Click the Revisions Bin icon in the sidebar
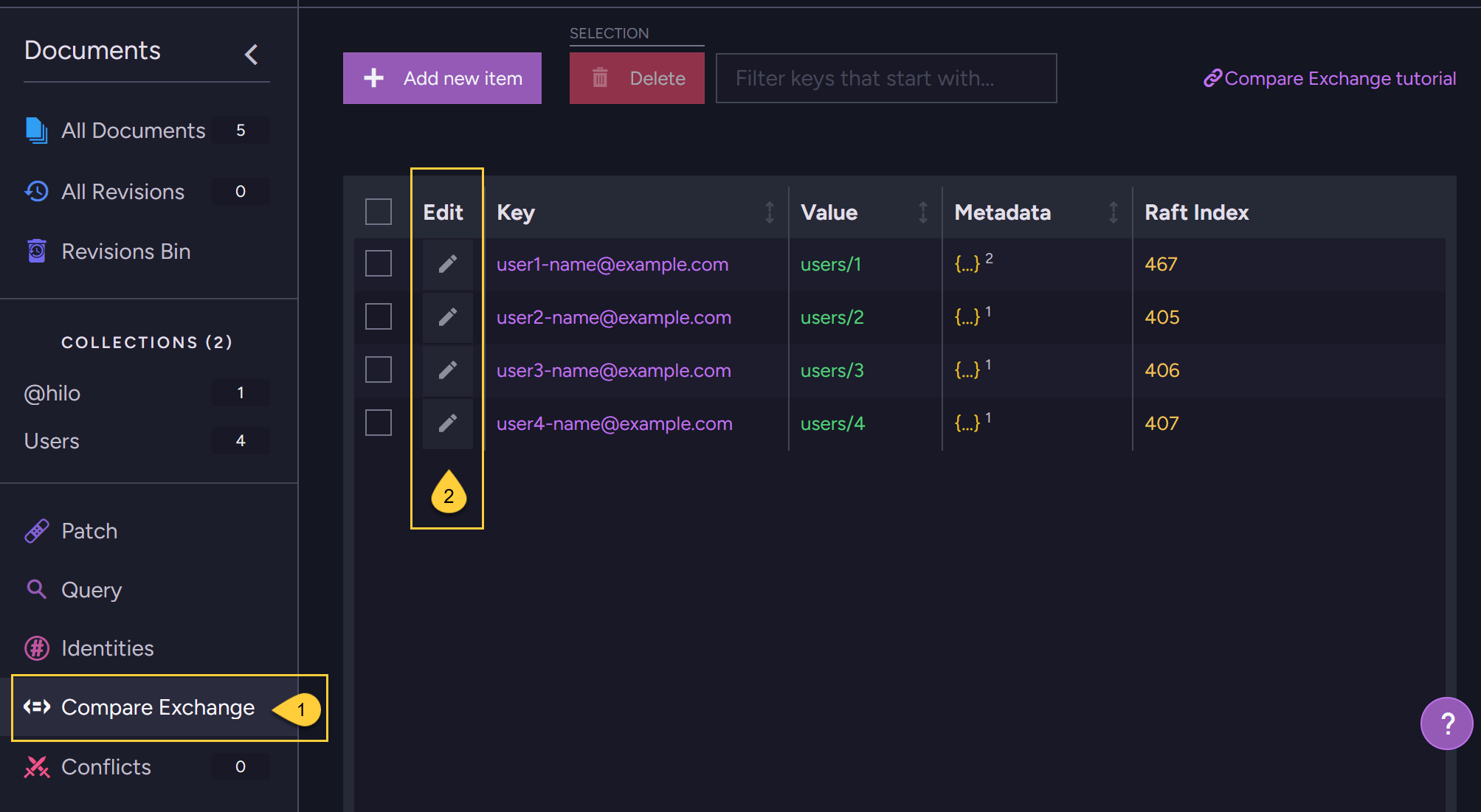The width and height of the screenshot is (1481, 812). point(37,251)
